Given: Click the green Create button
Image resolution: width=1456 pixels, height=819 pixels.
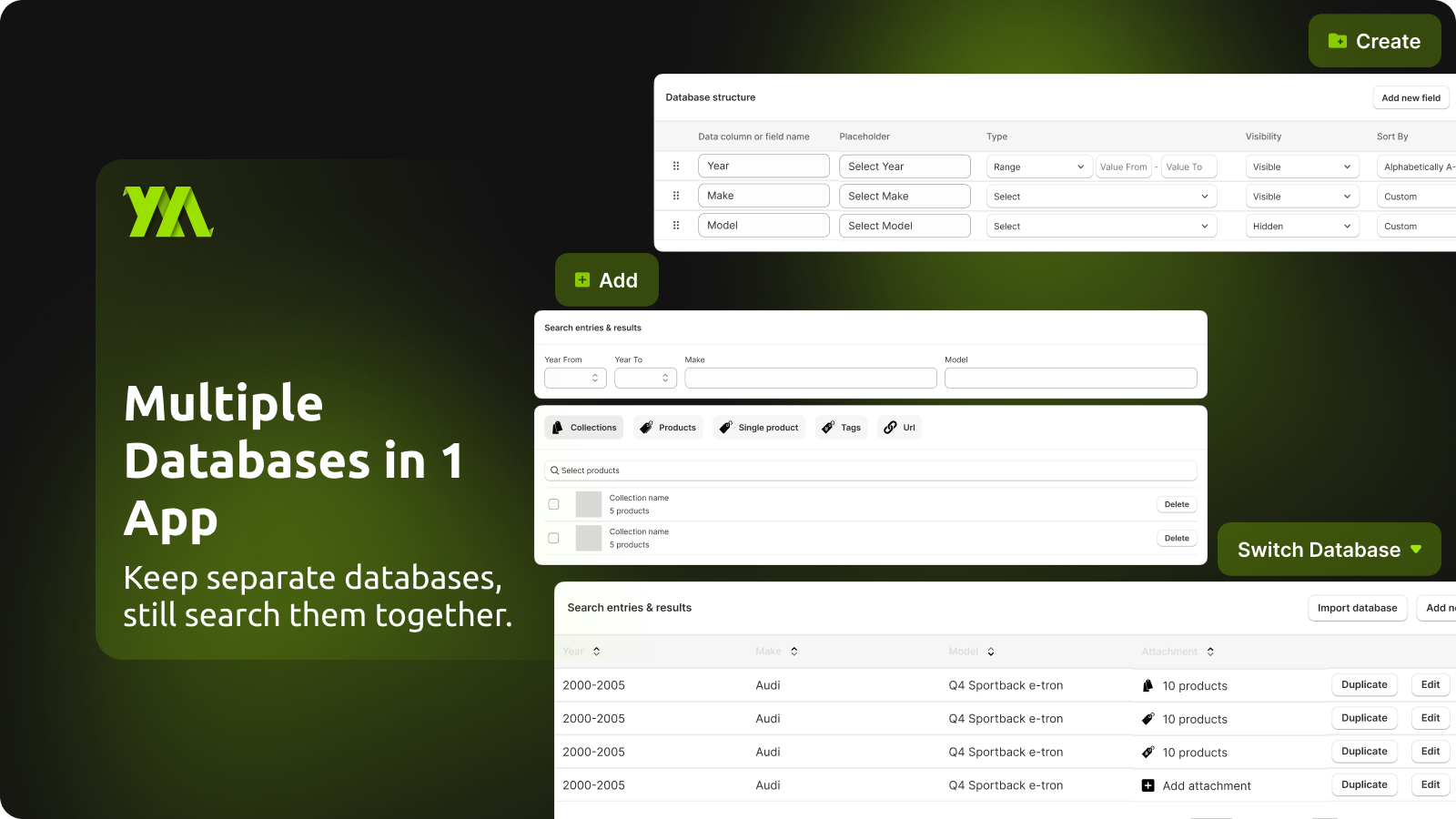Looking at the screenshot, I should [x=1374, y=41].
